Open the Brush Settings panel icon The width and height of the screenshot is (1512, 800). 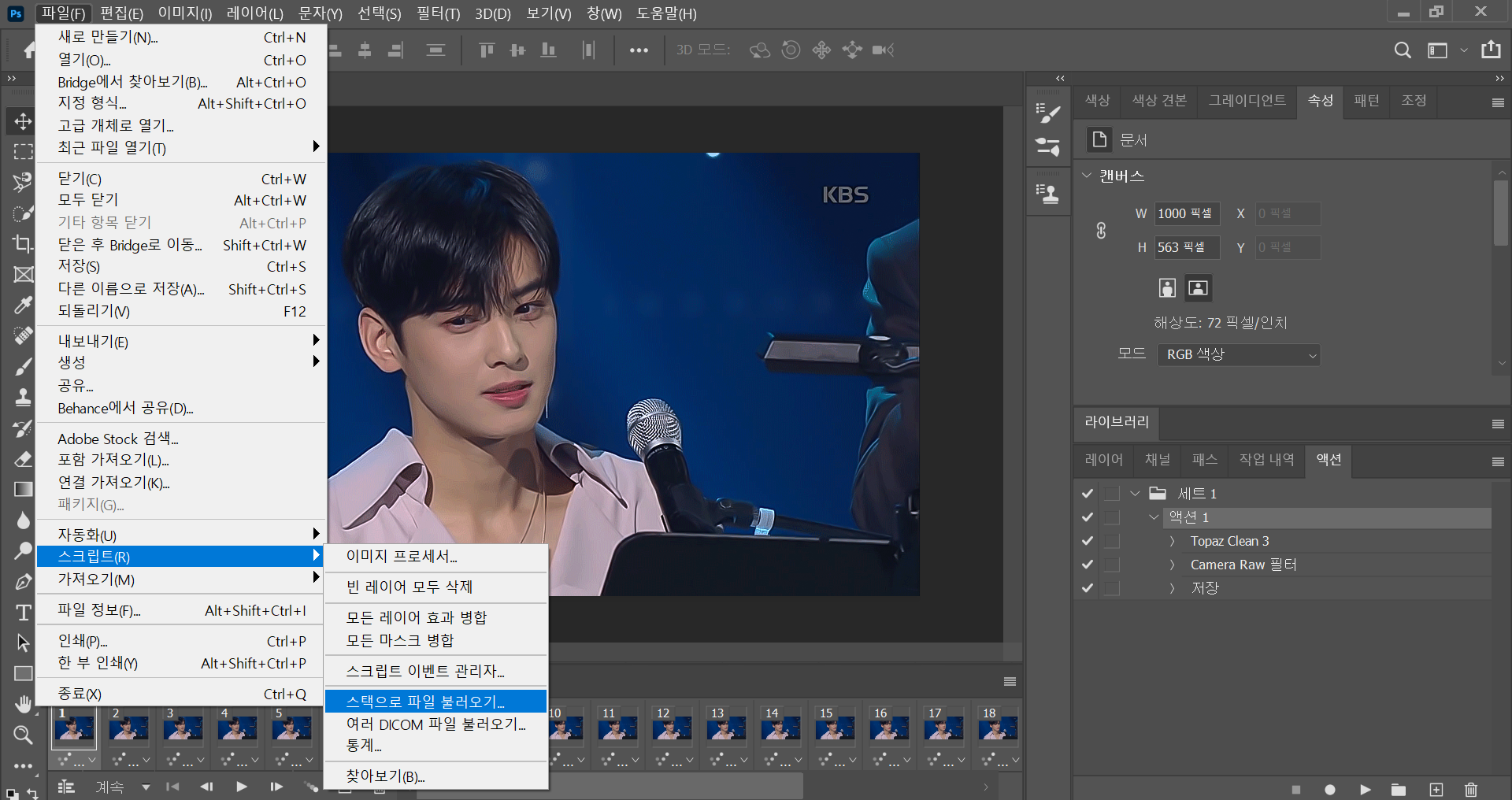[1047, 113]
